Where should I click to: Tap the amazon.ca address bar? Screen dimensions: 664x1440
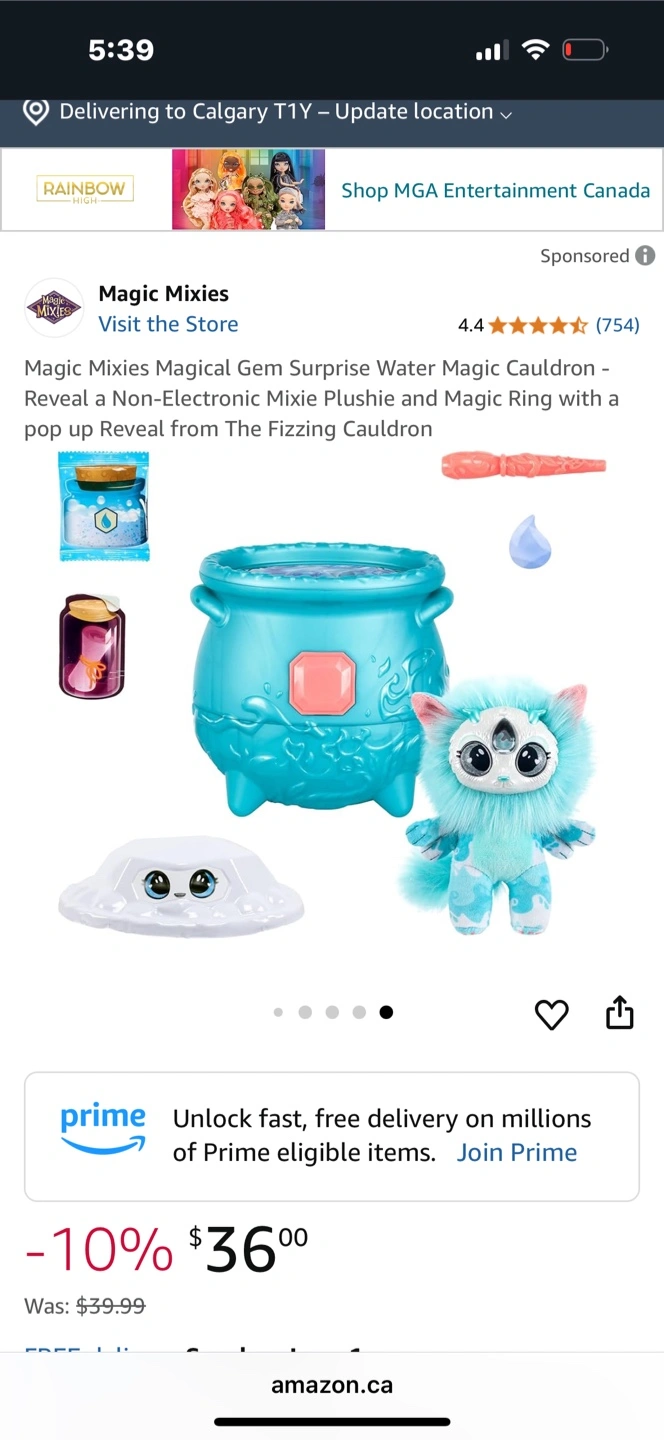pyautogui.click(x=332, y=1386)
